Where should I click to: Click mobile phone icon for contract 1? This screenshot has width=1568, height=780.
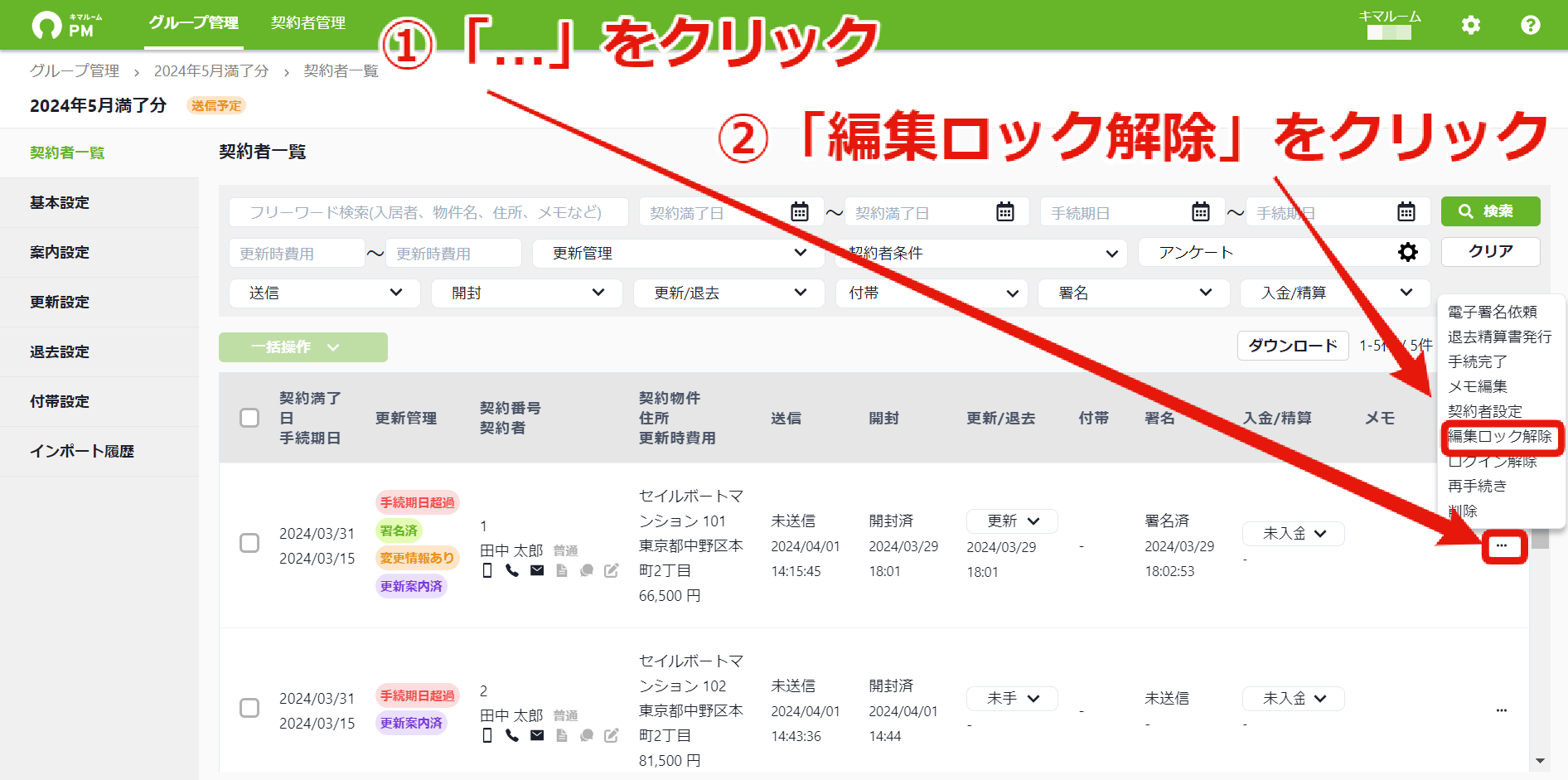point(487,570)
